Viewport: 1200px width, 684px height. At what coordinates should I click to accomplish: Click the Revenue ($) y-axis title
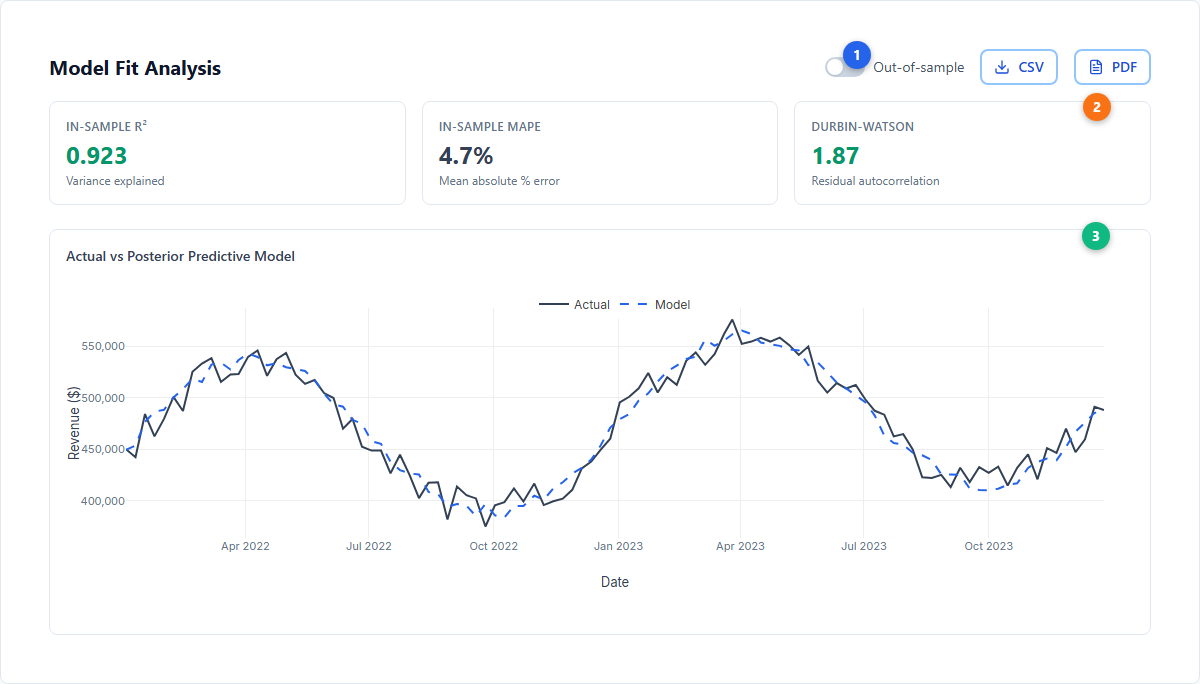tap(74, 424)
